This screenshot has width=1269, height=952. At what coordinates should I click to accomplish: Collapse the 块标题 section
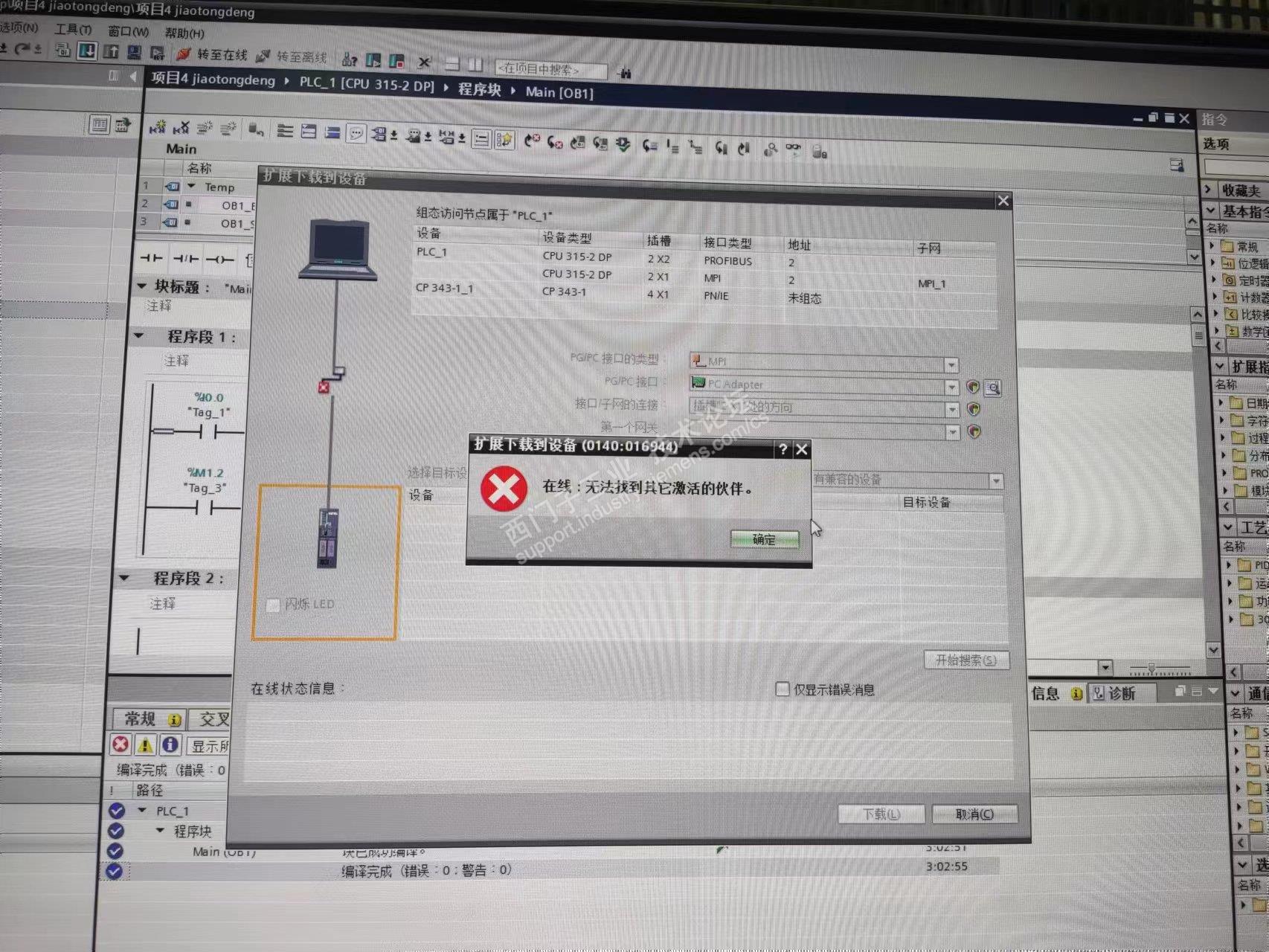pyautogui.click(x=142, y=286)
